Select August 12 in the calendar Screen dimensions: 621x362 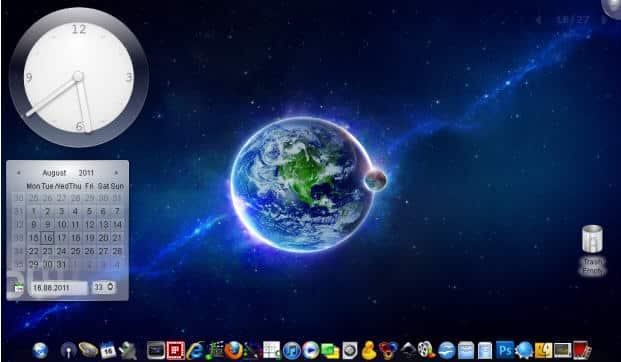click(x=90, y=225)
